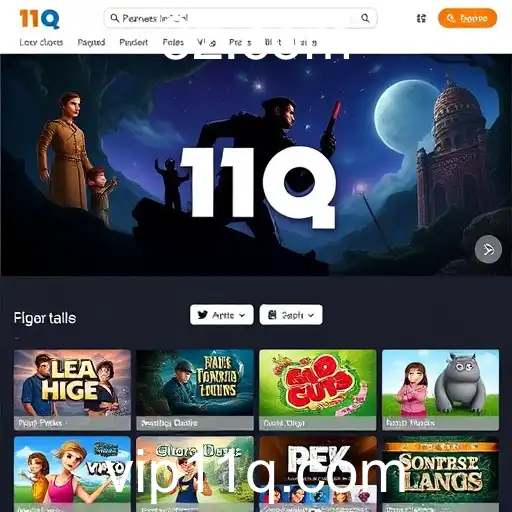Viewport: 512px width, 512px height.
Task: Open the grid icon beside orange button
Action: [x=421, y=18]
